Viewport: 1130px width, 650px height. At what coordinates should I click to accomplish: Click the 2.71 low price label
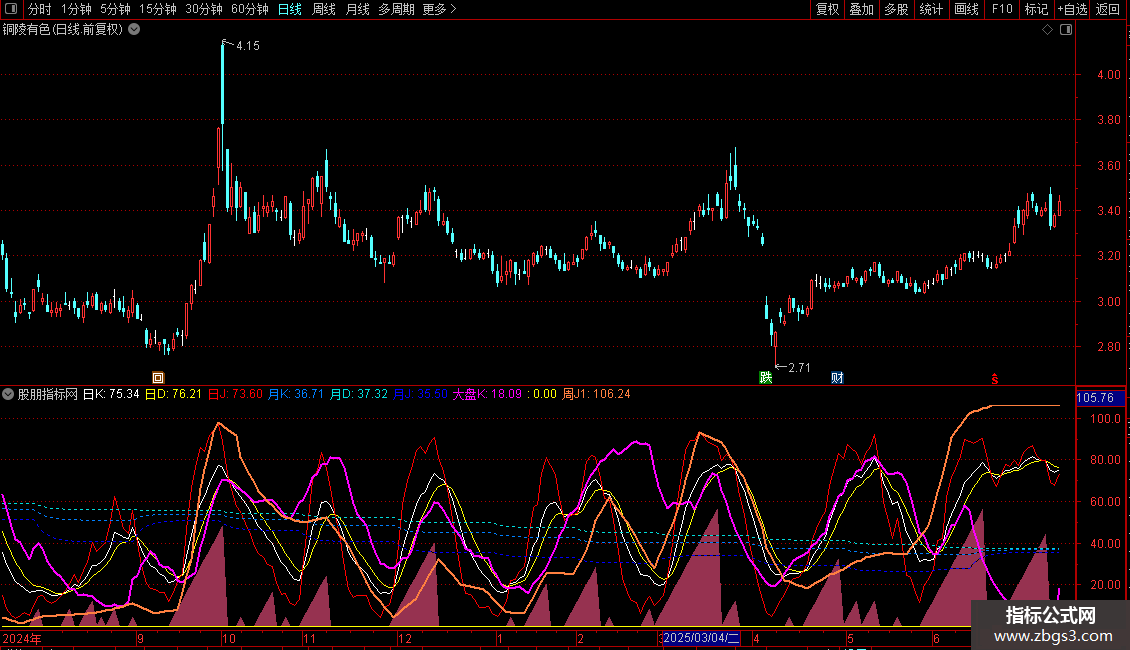[x=799, y=368]
